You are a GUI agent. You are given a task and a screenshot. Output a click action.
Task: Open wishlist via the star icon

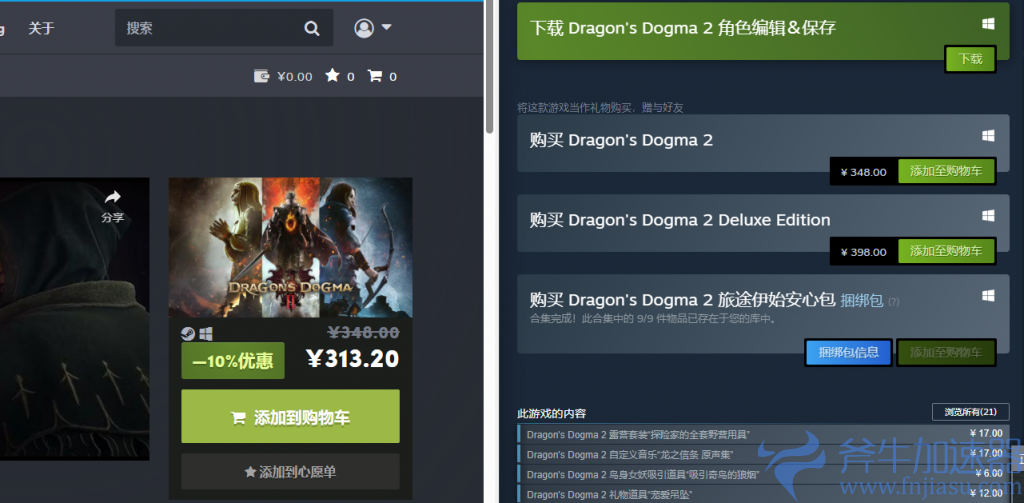pos(332,76)
